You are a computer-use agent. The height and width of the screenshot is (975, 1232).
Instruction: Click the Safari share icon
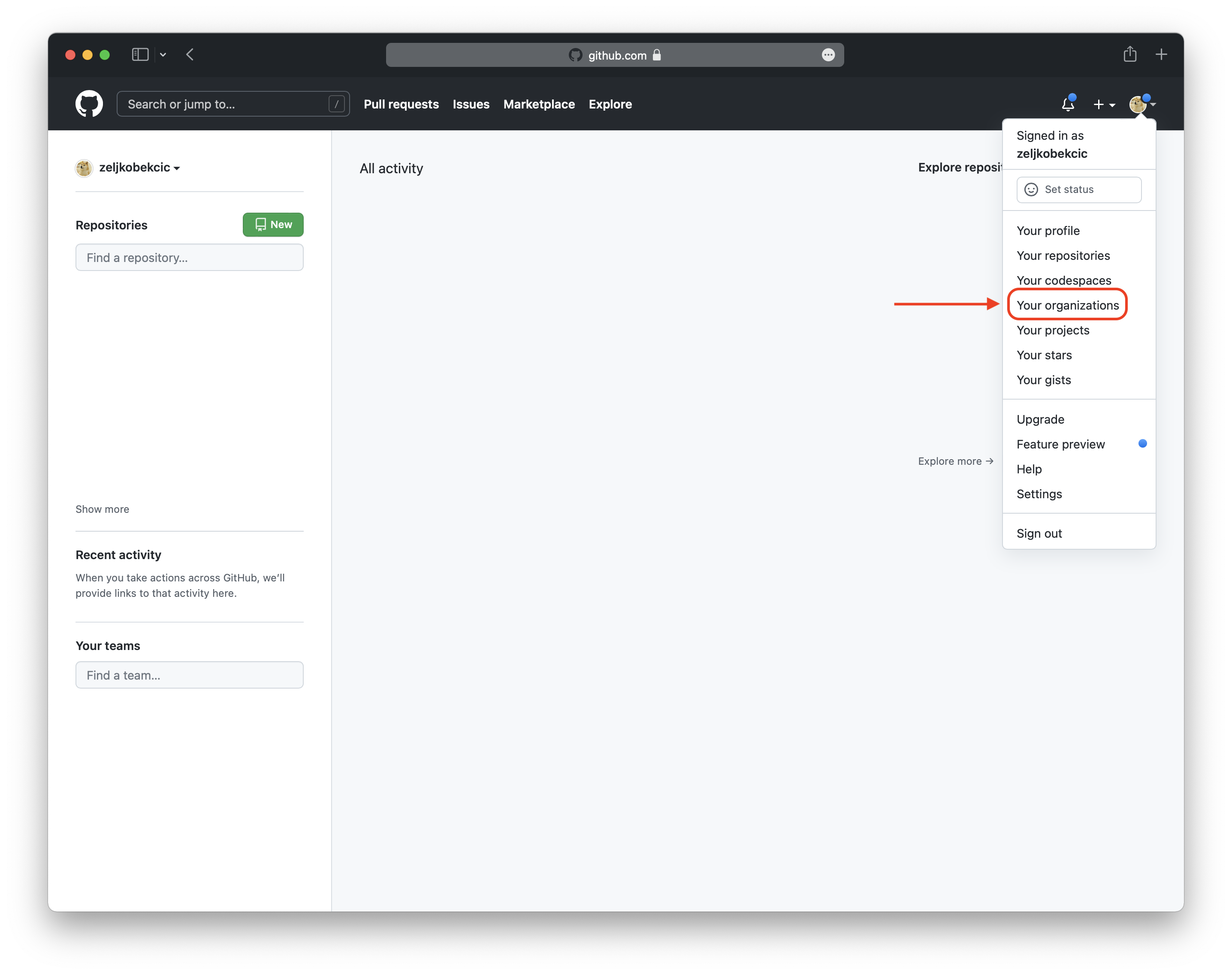pos(1129,55)
